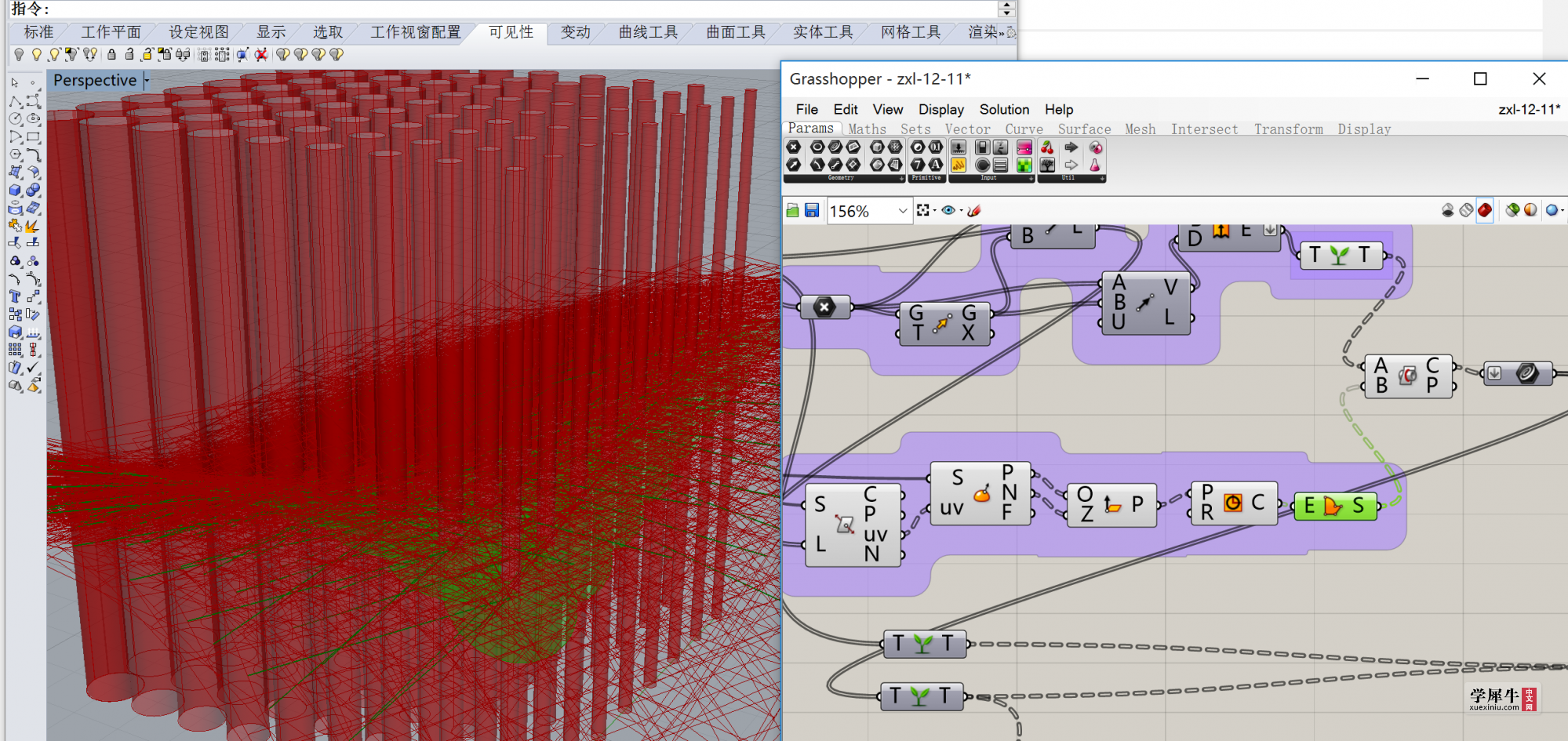
Task: Add a Mesh parameter hexagon icon
Action: (x=895, y=147)
